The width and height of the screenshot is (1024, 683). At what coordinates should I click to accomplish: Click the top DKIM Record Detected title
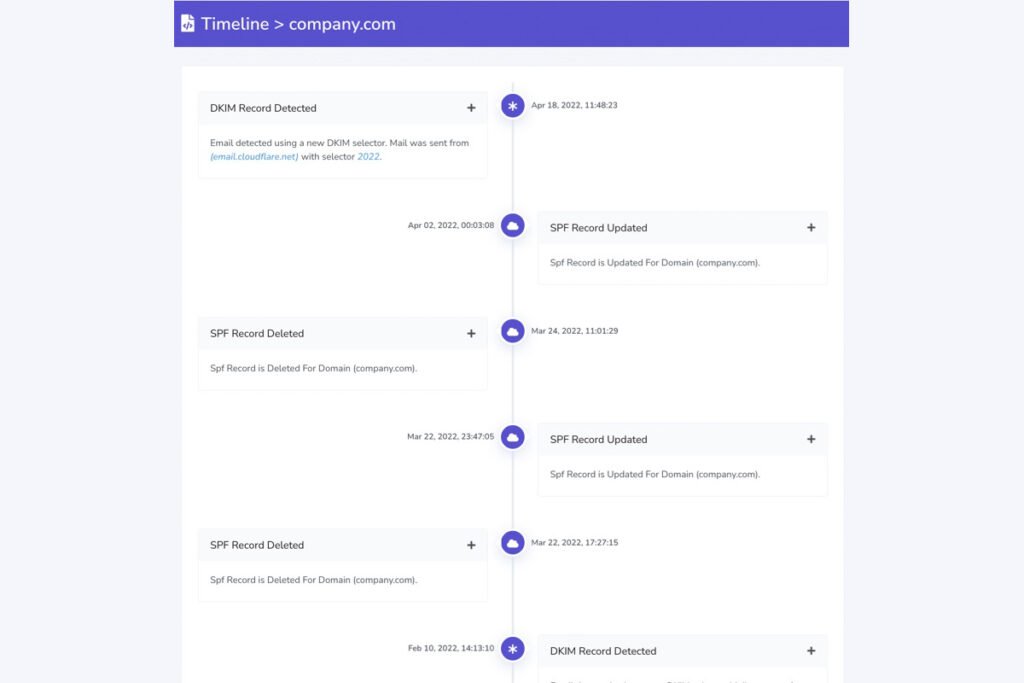point(263,108)
